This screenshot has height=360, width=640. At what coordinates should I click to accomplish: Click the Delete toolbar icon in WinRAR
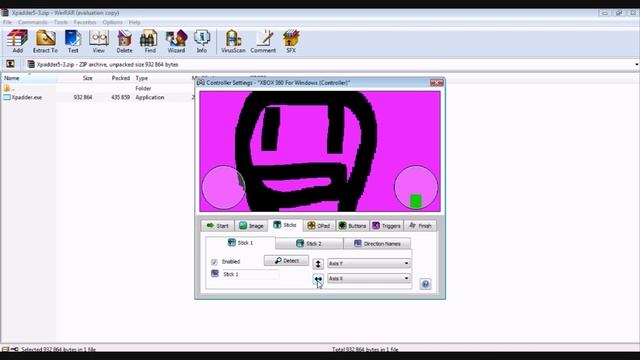[x=124, y=41]
